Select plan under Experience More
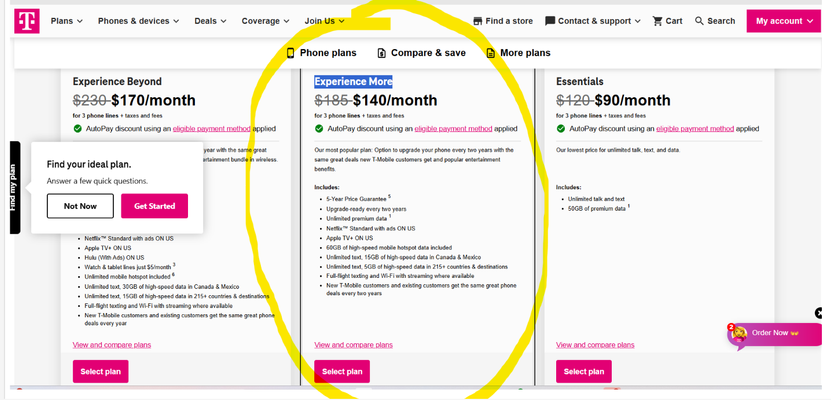The height and width of the screenshot is (400, 831). (340, 372)
